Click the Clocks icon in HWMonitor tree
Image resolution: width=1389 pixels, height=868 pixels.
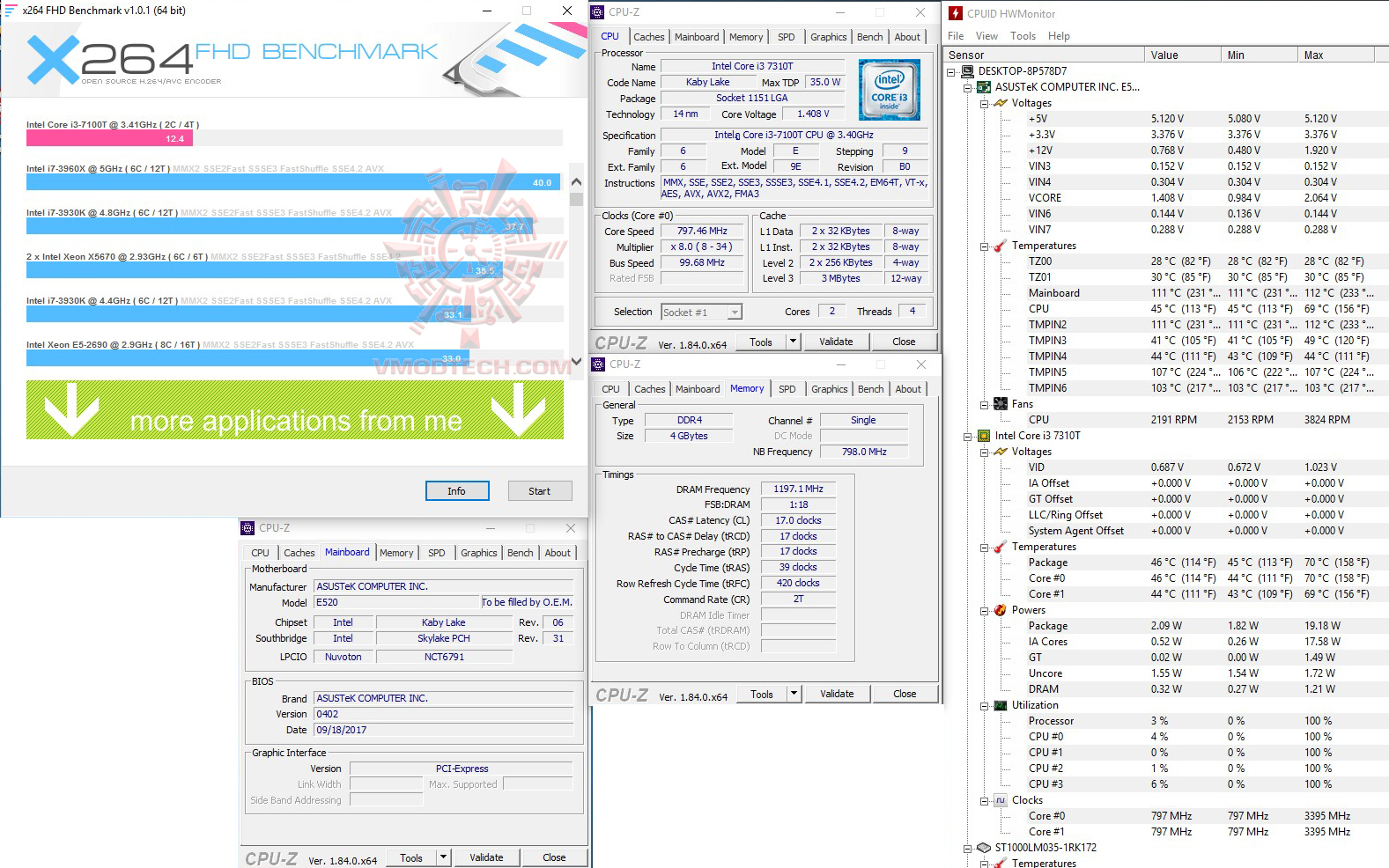(1001, 800)
